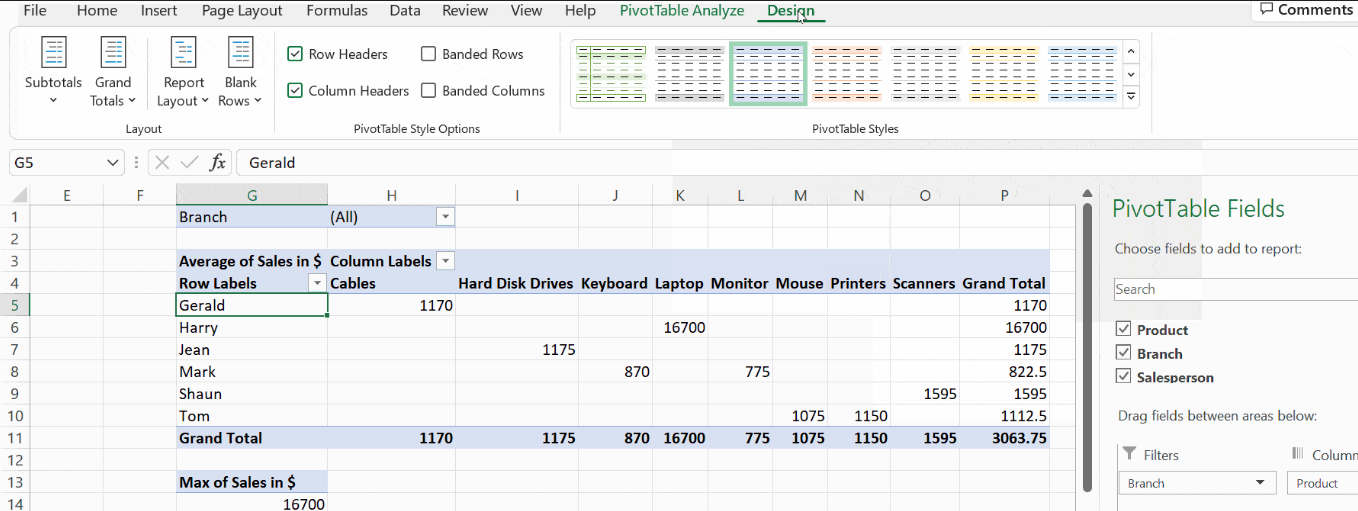Image resolution: width=1358 pixels, height=511 pixels.
Task: Uncheck the Salesperson field
Action: (1123, 377)
